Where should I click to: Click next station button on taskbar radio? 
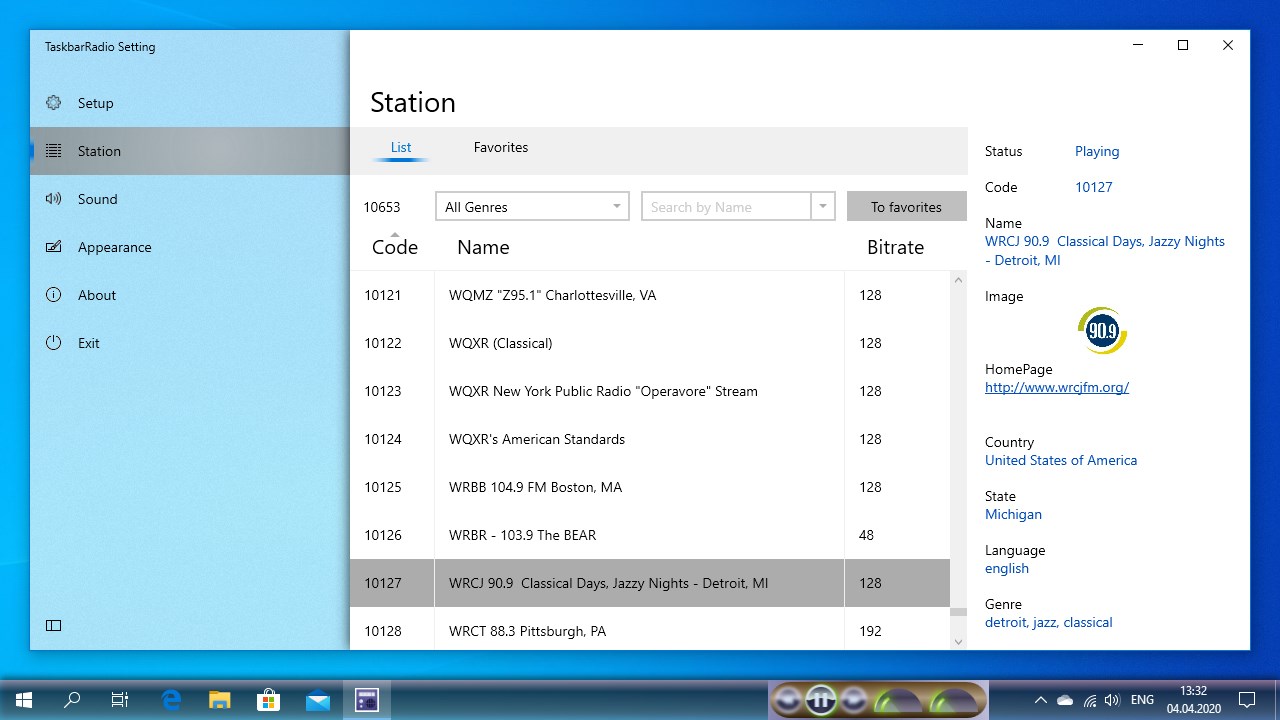coord(853,700)
